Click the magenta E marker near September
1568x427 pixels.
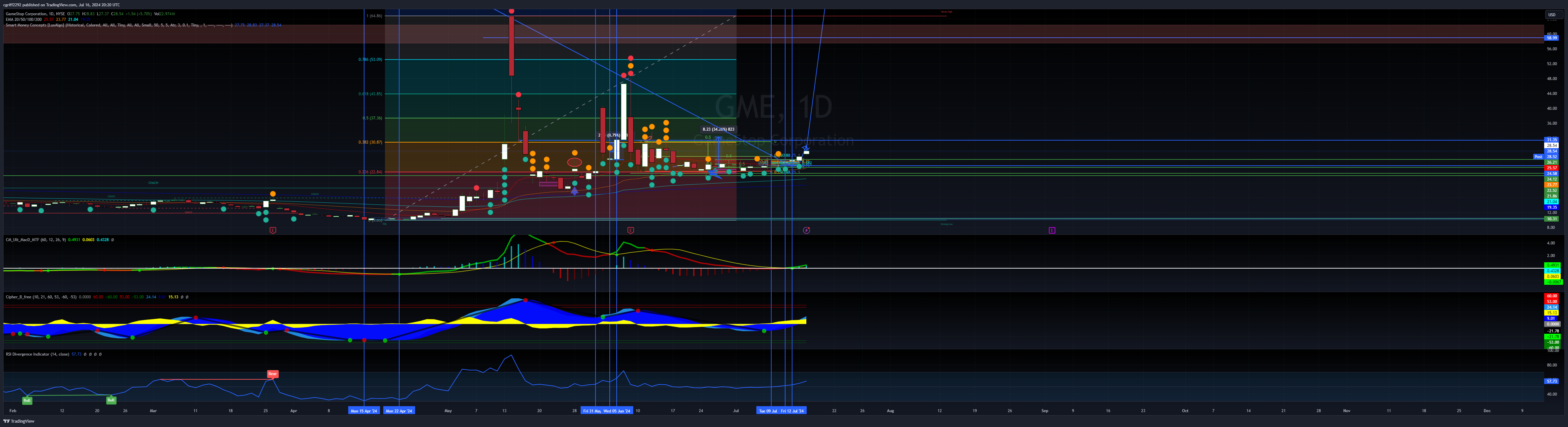tap(1052, 231)
